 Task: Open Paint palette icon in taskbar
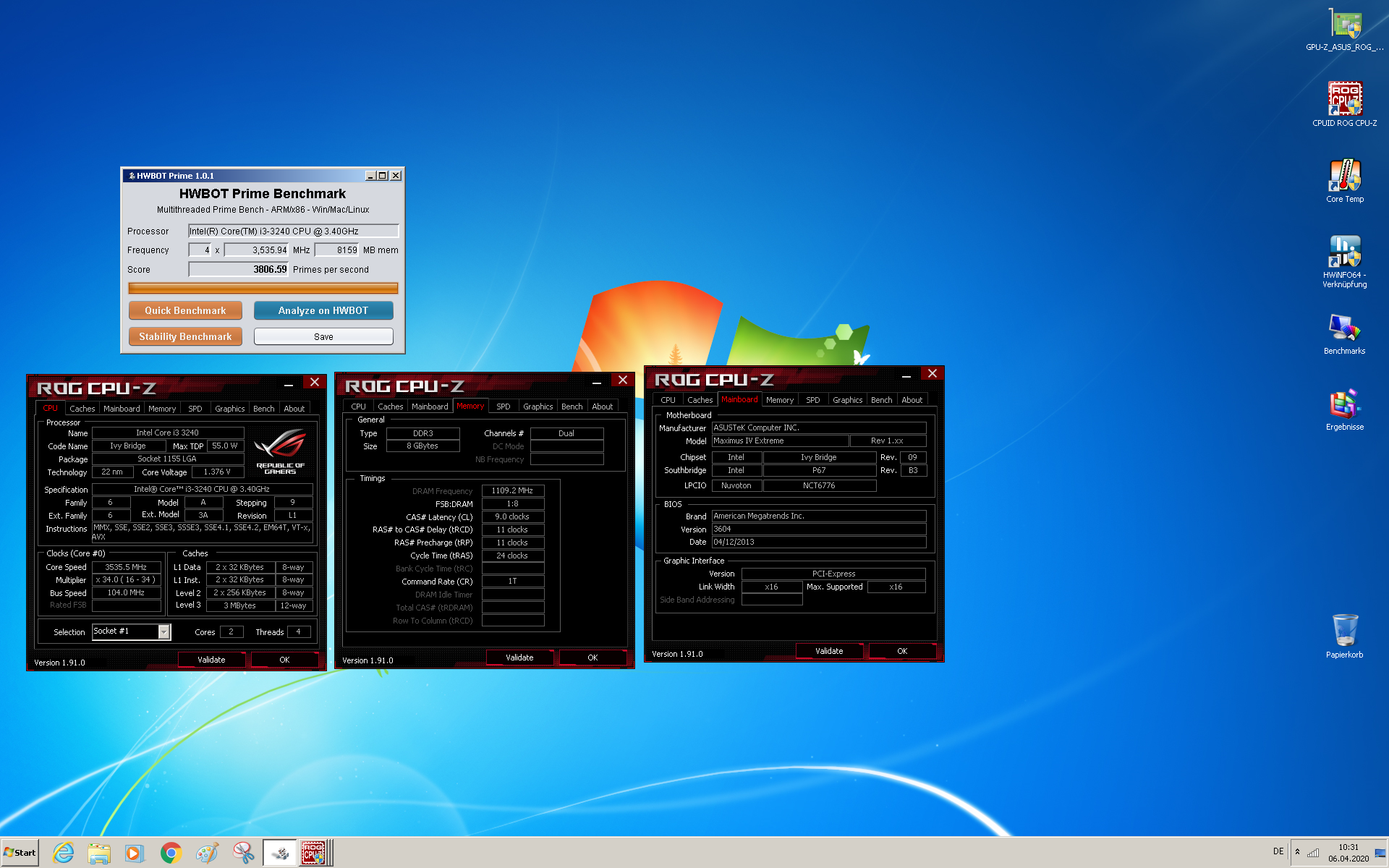[x=207, y=853]
